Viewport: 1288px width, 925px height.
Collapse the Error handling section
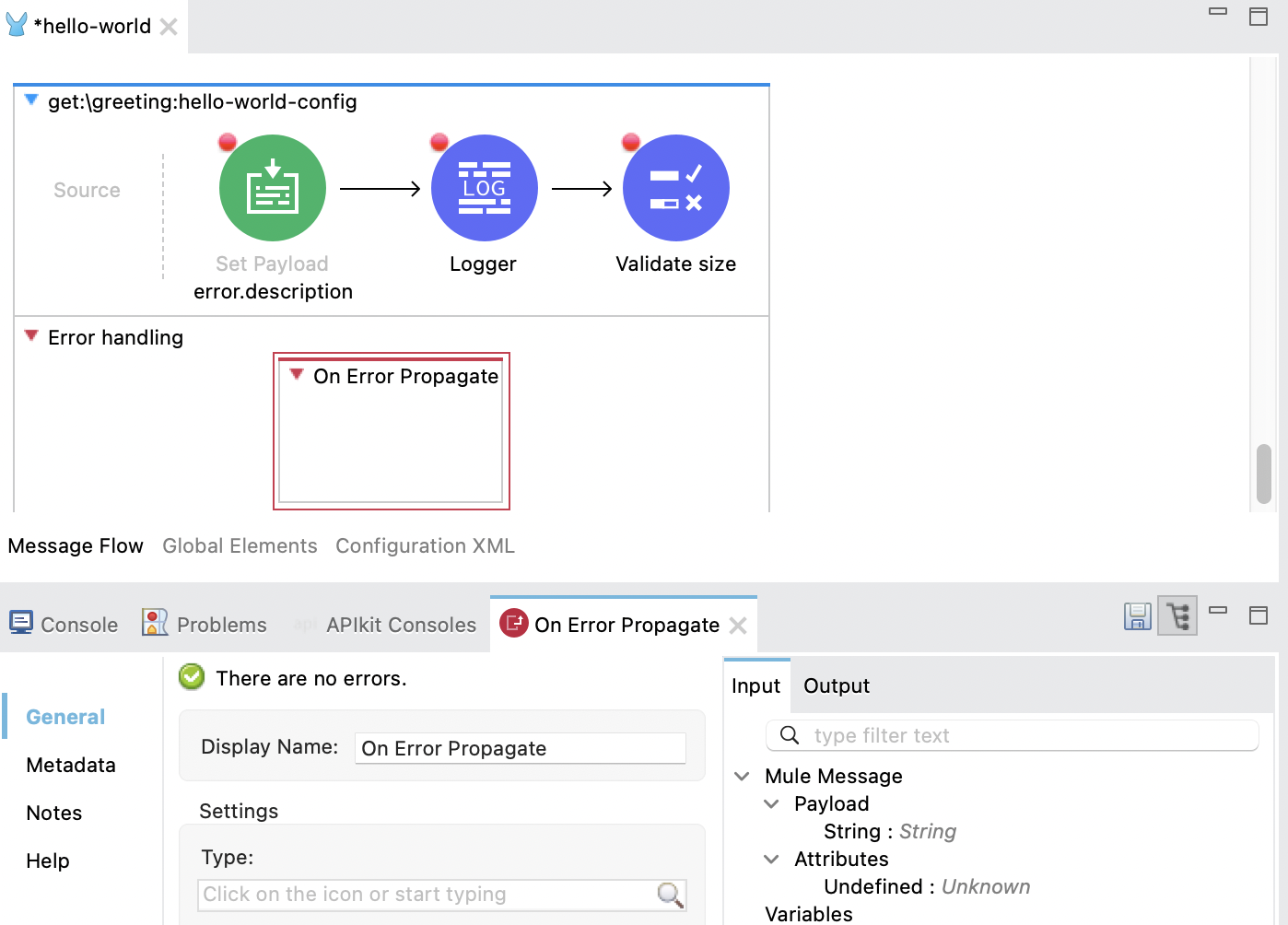[x=30, y=336]
